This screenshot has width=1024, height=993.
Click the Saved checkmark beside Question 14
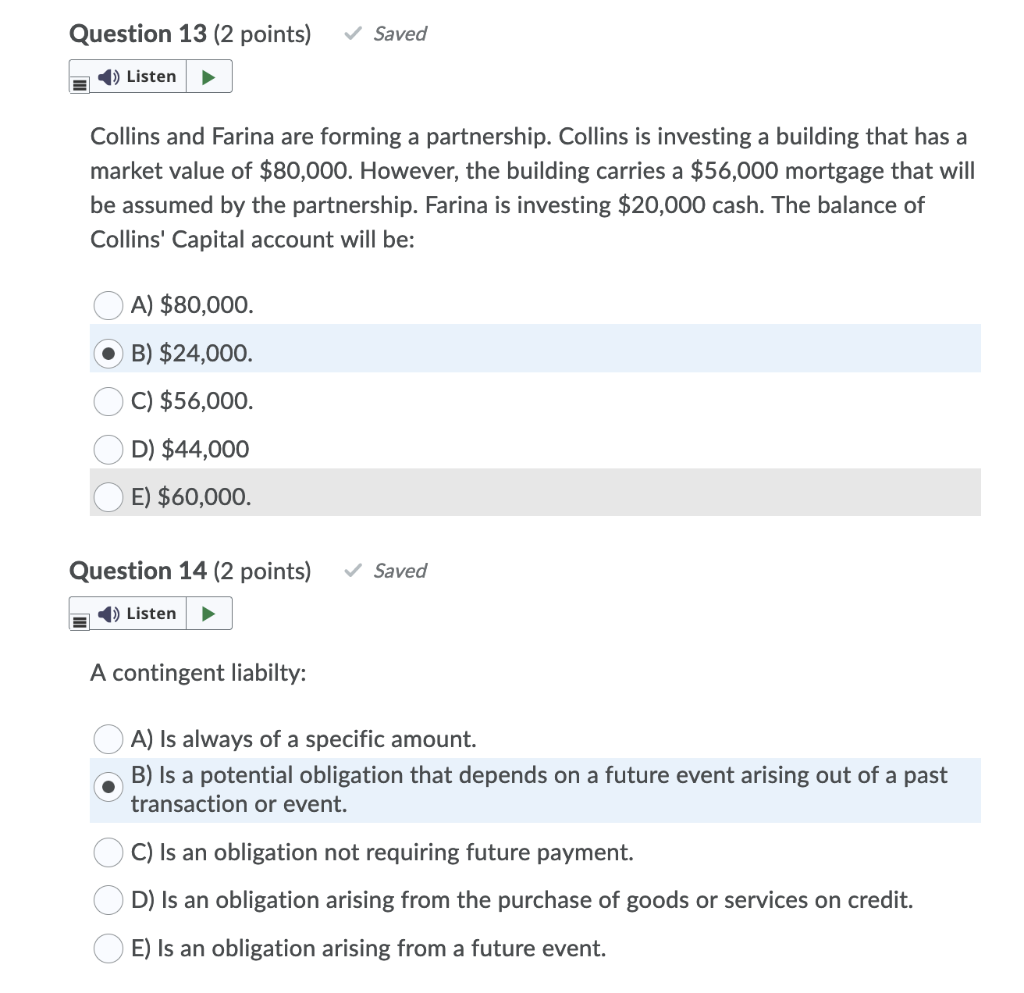click(351, 570)
